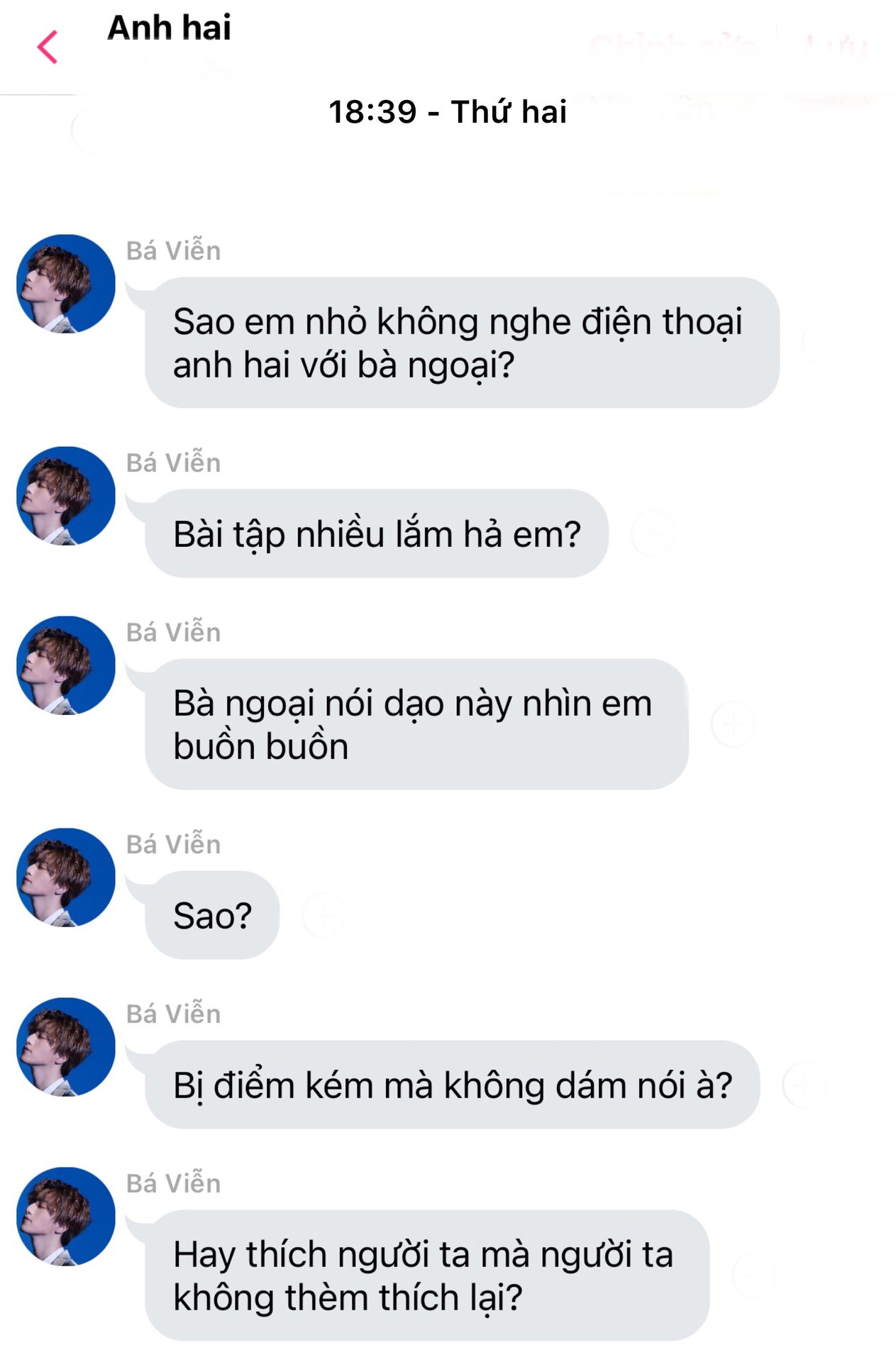Open "Bá Viễn" name above "Sao?" bubble
896x1362 pixels.
coord(174,845)
